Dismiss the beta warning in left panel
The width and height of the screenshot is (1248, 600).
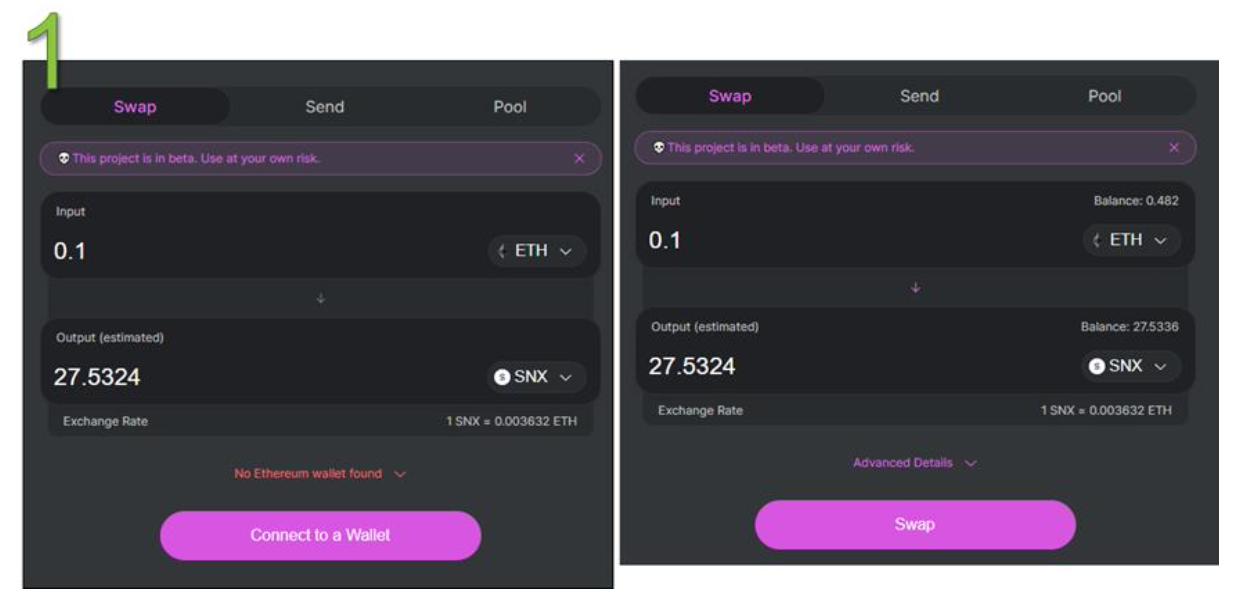[x=579, y=159]
